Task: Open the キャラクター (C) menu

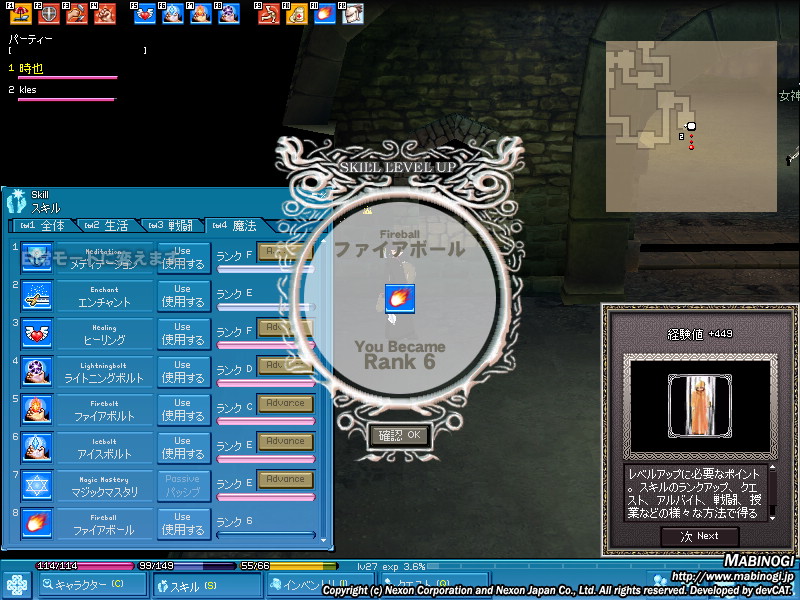Action: 93,585
